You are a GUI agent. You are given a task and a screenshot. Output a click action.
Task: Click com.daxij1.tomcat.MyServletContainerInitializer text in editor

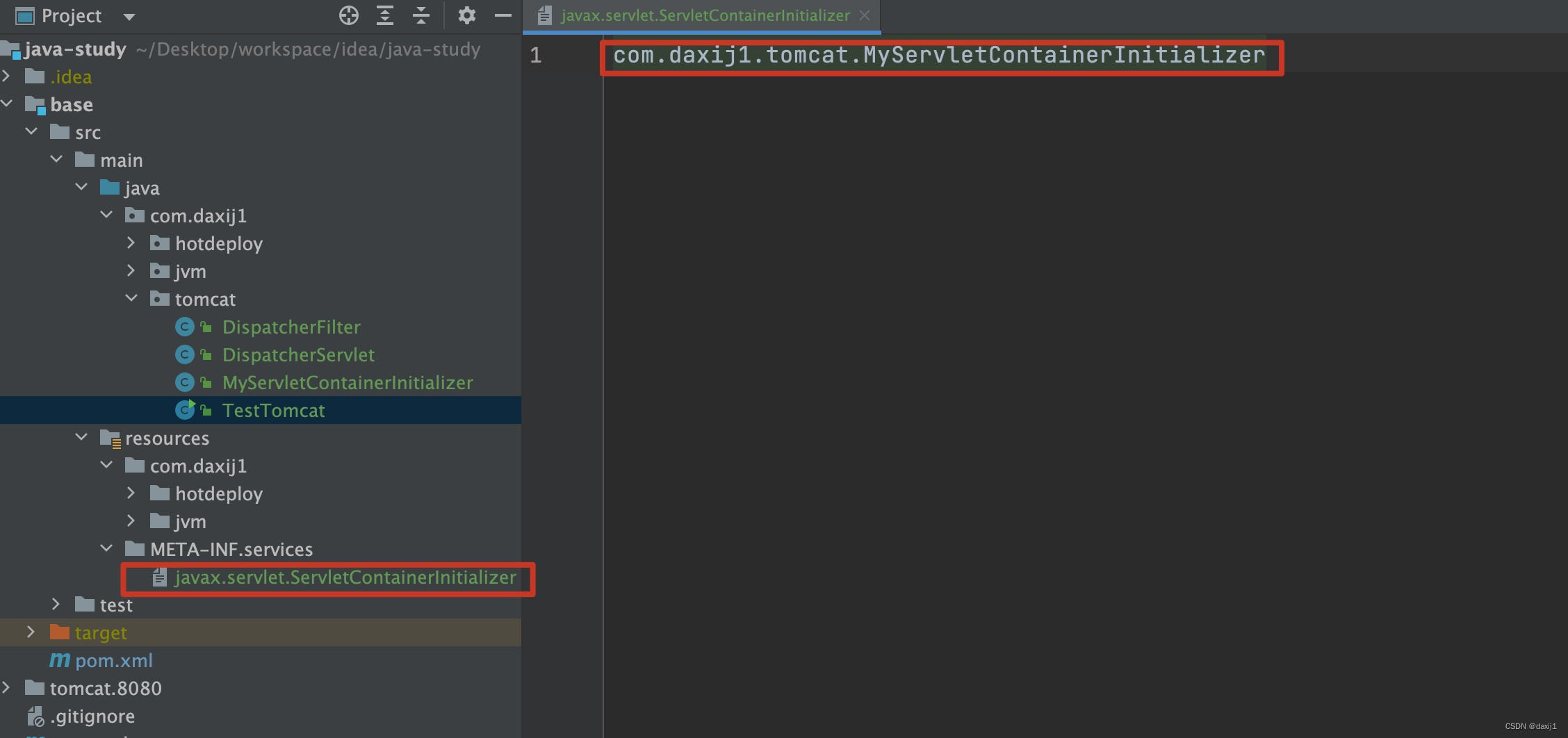[939, 55]
